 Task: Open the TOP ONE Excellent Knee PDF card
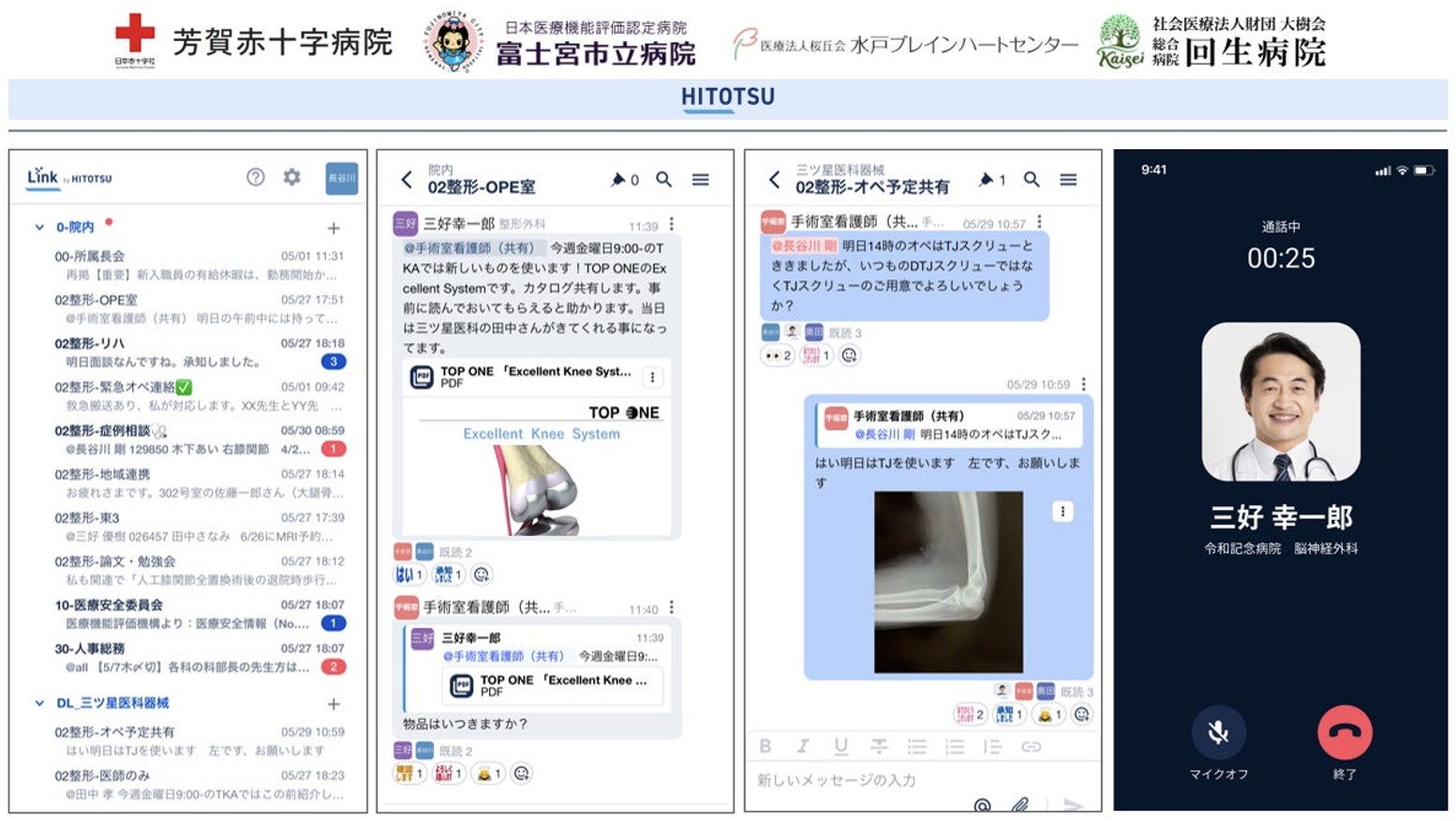pyautogui.click(x=536, y=377)
